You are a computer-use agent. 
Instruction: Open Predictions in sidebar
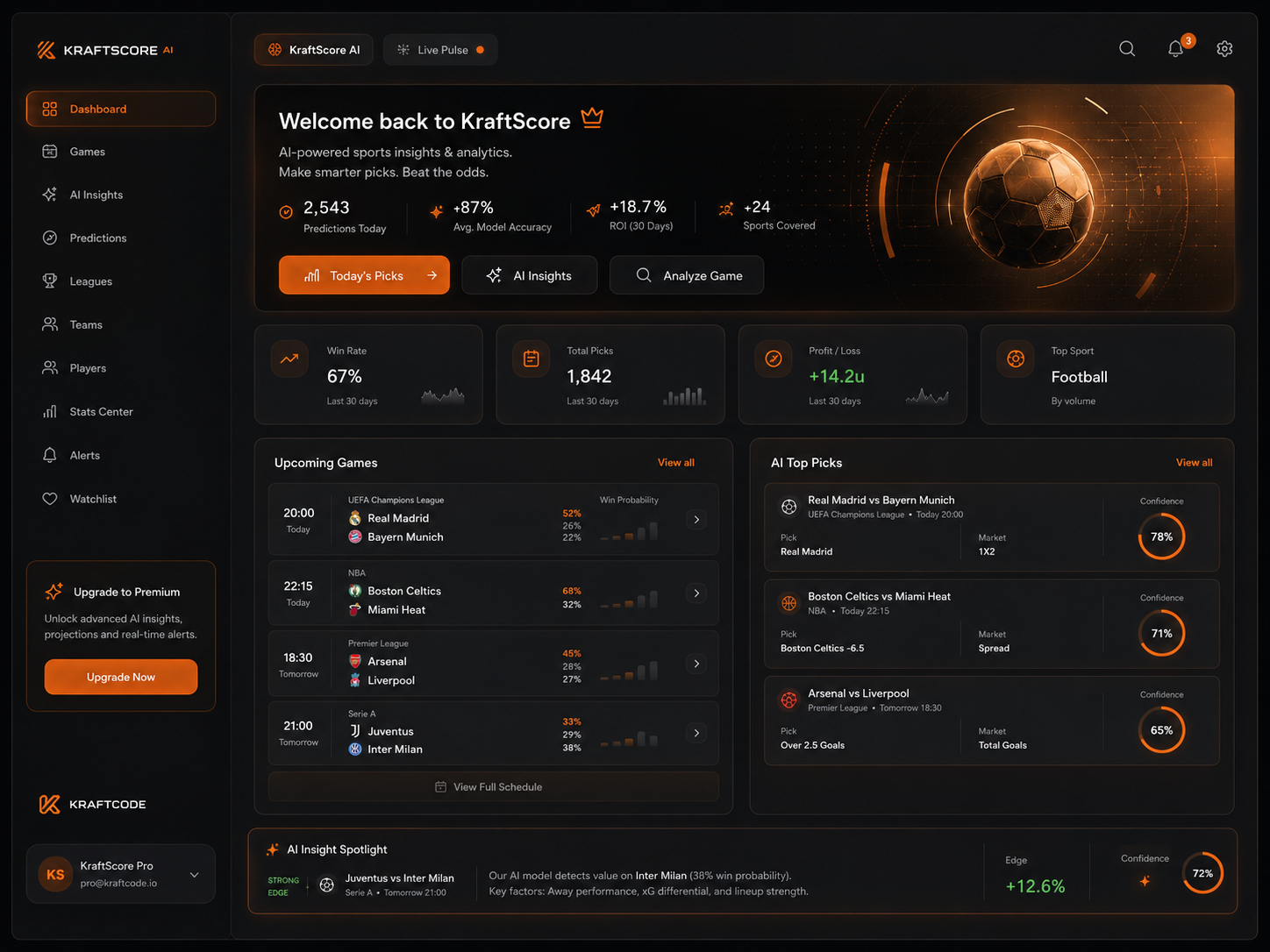(x=121, y=238)
